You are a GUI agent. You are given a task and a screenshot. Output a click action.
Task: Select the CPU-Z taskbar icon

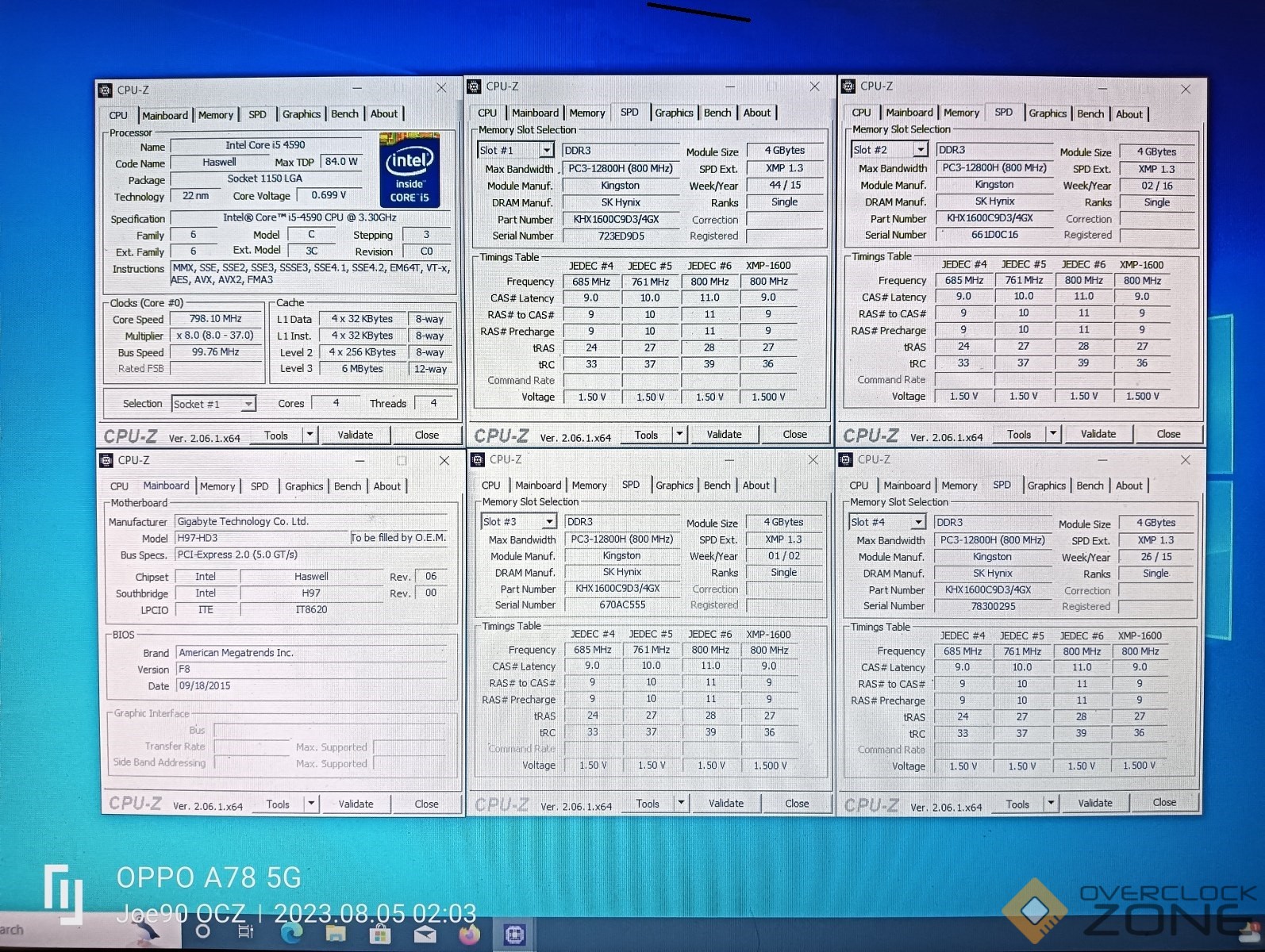(514, 935)
